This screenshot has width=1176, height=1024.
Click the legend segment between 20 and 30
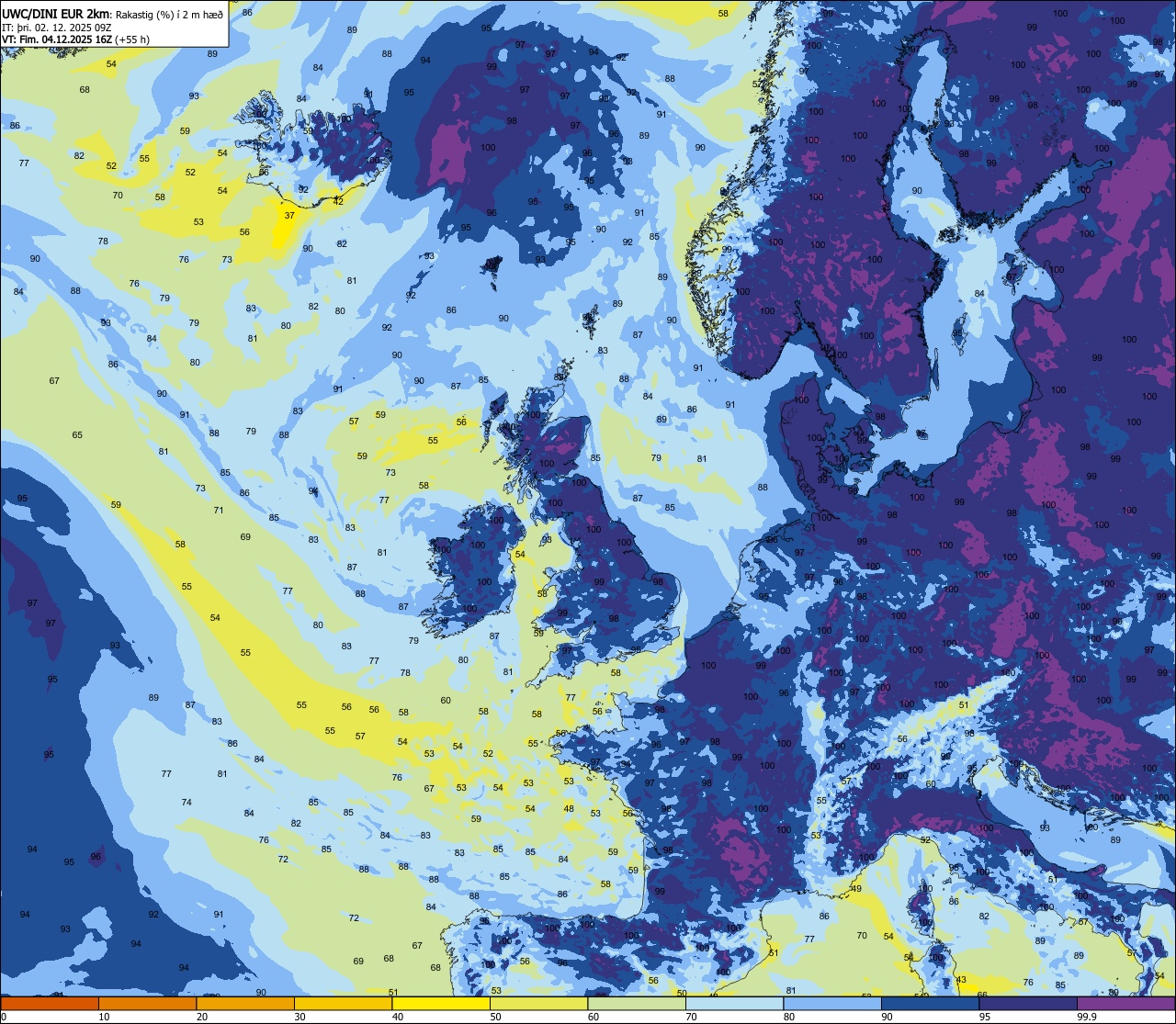[x=244, y=1003]
